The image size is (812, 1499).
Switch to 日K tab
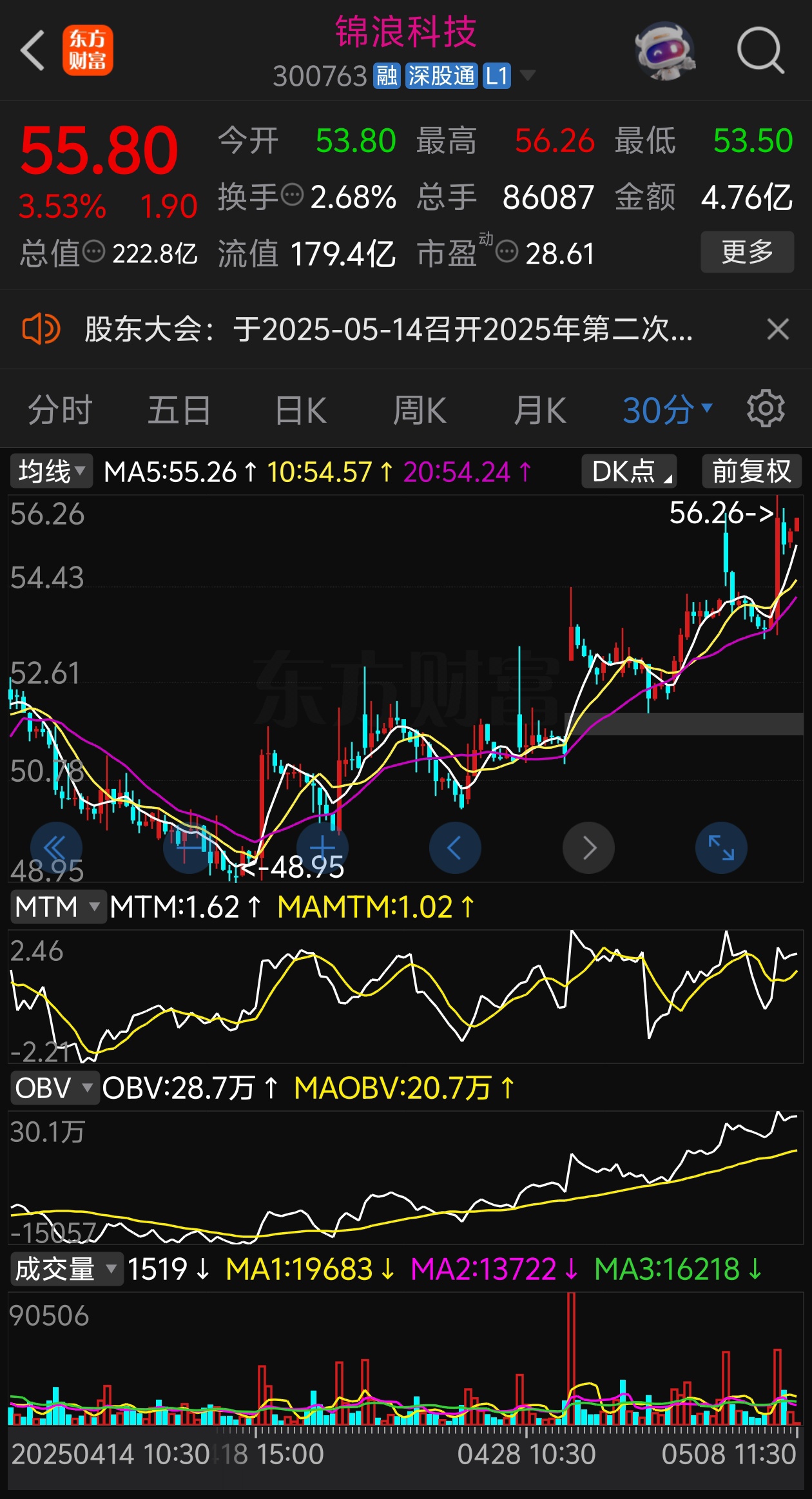click(x=300, y=410)
